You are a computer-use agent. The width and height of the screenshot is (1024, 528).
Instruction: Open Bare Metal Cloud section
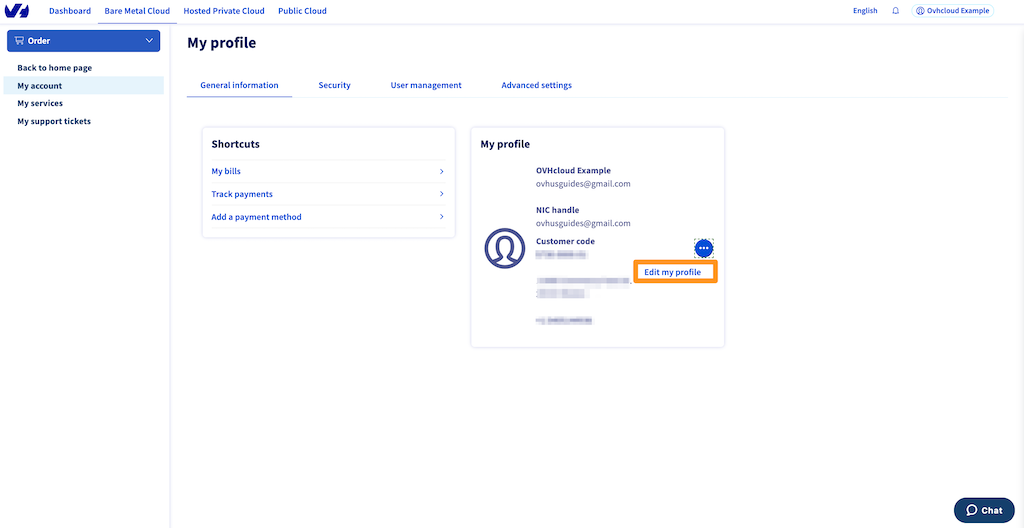click(x=137, y=11)
